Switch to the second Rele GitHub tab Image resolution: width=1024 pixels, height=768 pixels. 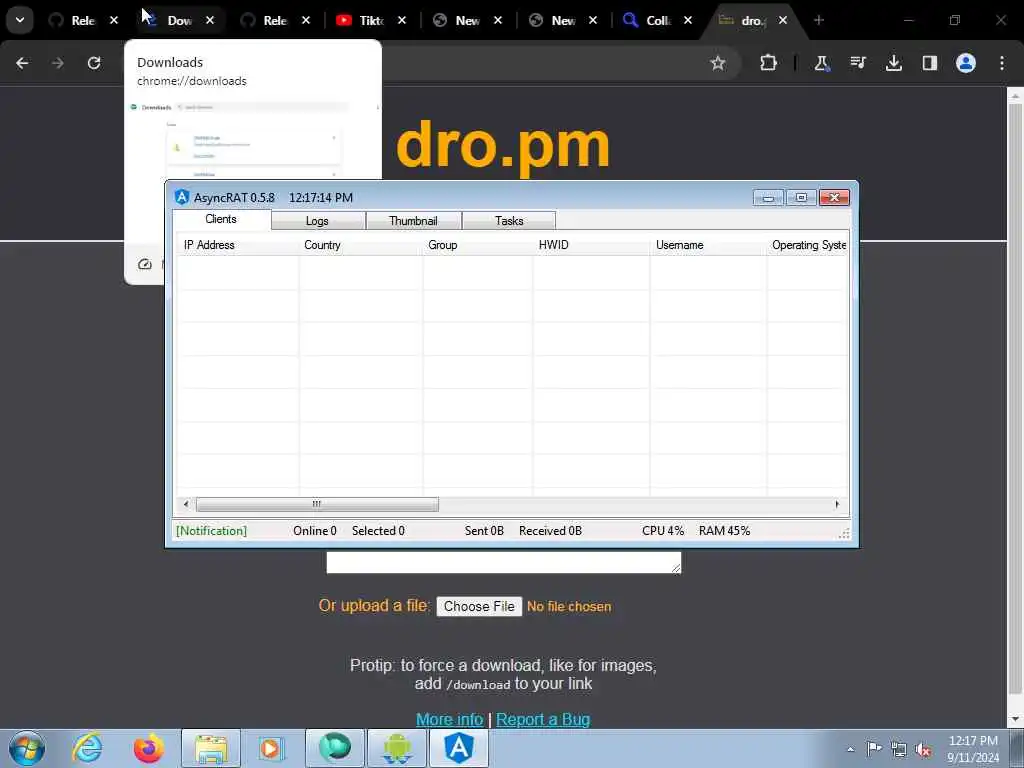click(265, 20)
